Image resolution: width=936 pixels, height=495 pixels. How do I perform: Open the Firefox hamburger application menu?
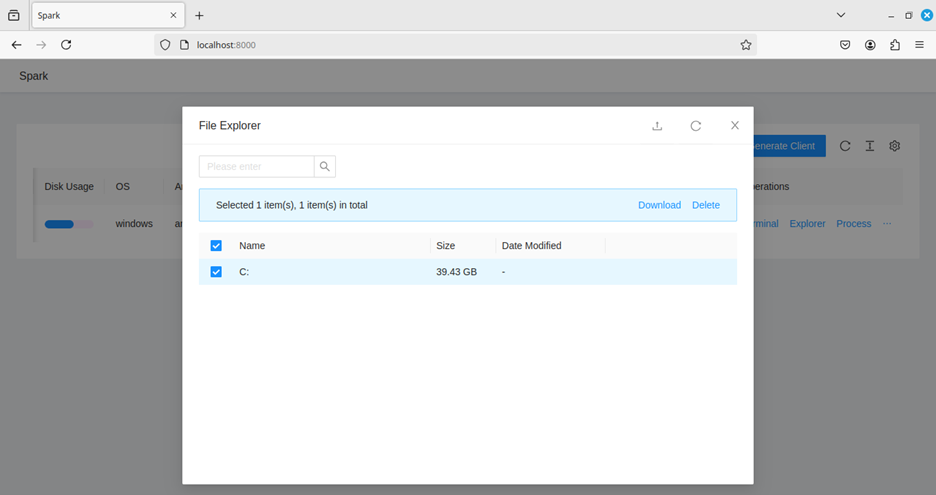(x=920, y=45)
